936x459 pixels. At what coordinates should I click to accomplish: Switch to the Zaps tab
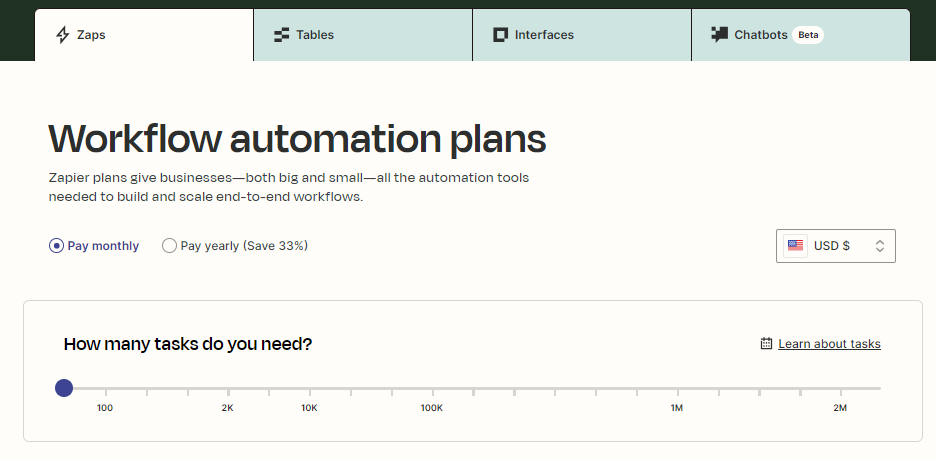click(144, 35)
